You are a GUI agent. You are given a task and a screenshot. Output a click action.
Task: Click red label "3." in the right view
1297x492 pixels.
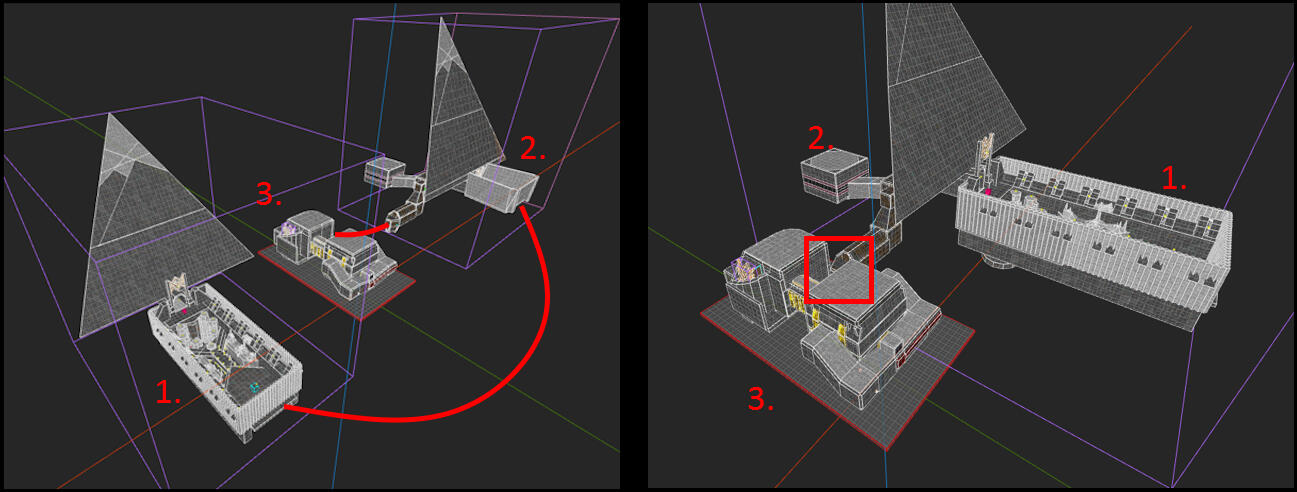pos(762,400)
